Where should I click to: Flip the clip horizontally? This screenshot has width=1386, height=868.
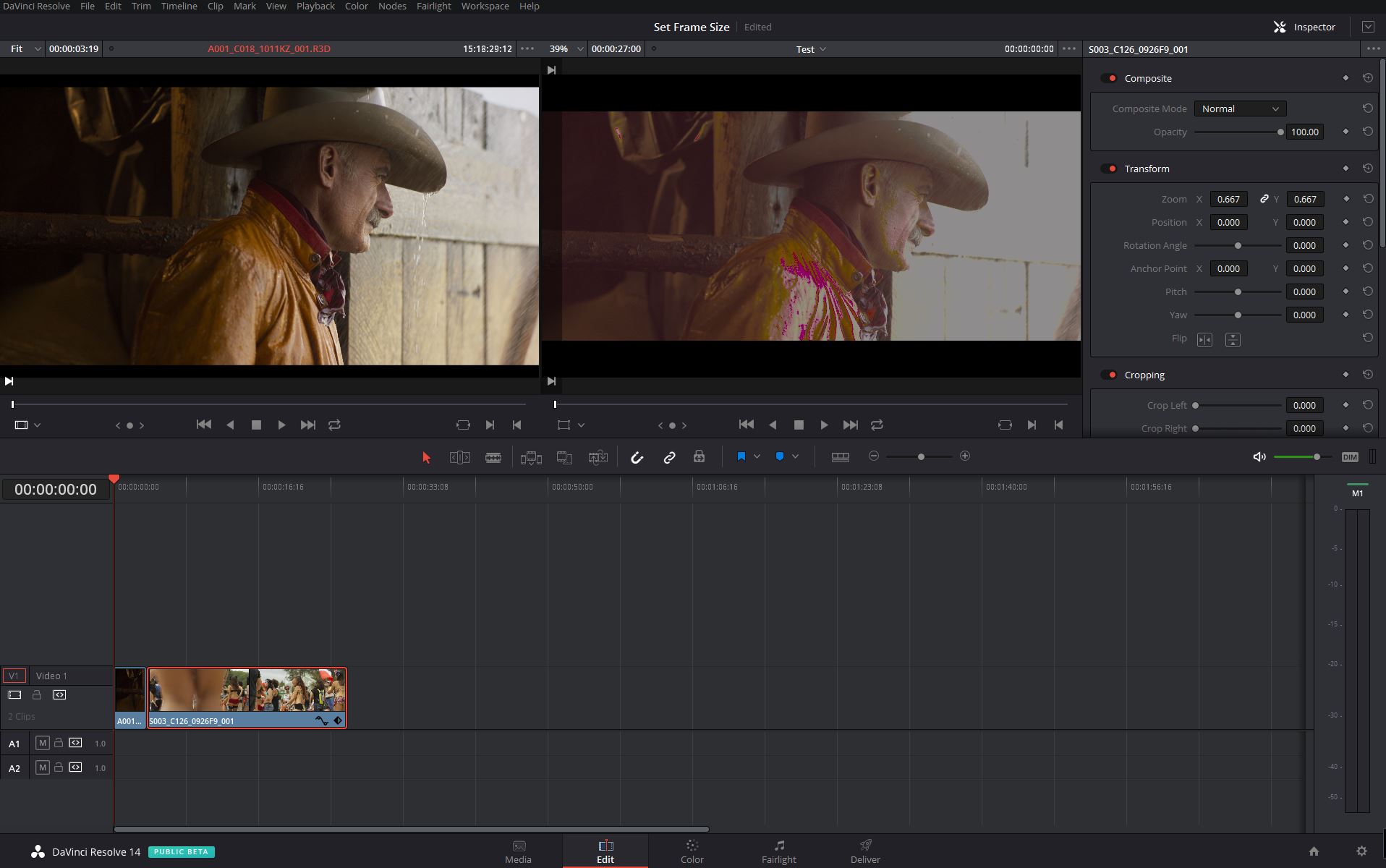[x=1204, y=339]
